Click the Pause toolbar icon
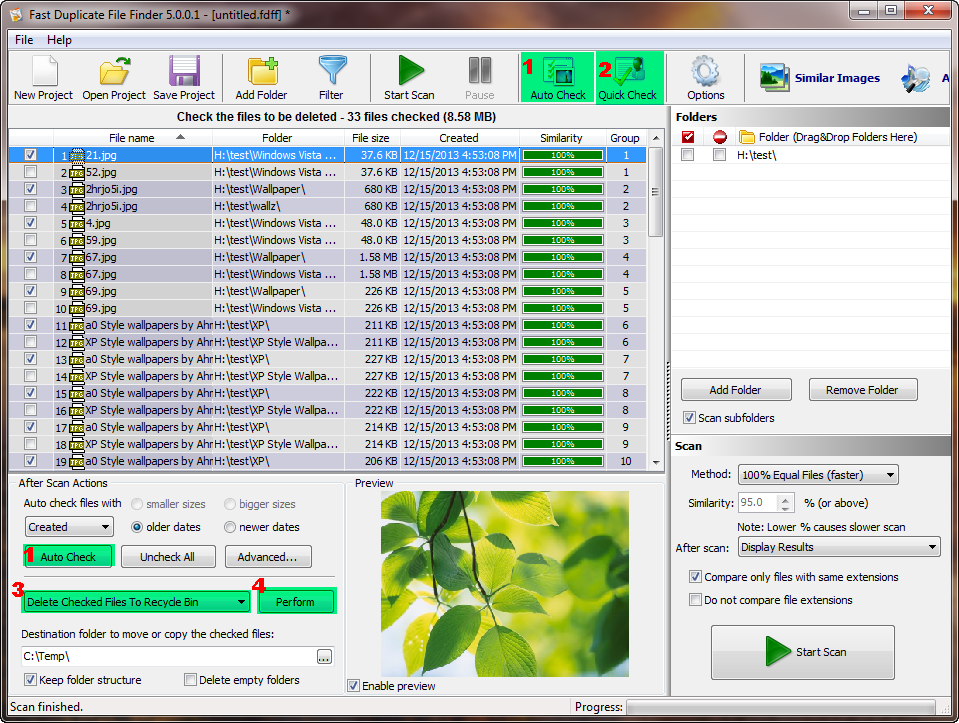The width and height of the screenshot is (959, 723). tap(480, 77)
